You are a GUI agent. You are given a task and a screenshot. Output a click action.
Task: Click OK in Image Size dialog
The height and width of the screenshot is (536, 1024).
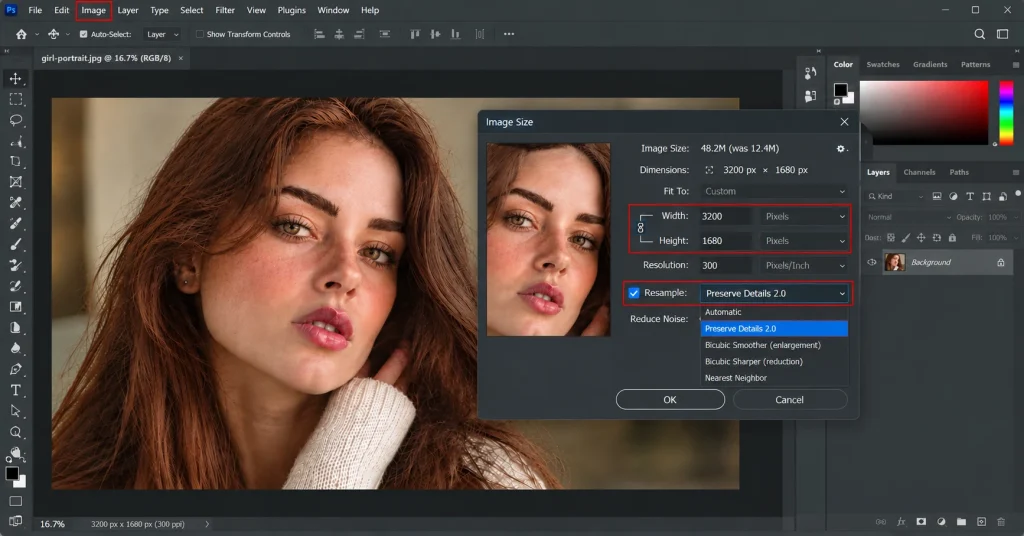click(670, 400)
